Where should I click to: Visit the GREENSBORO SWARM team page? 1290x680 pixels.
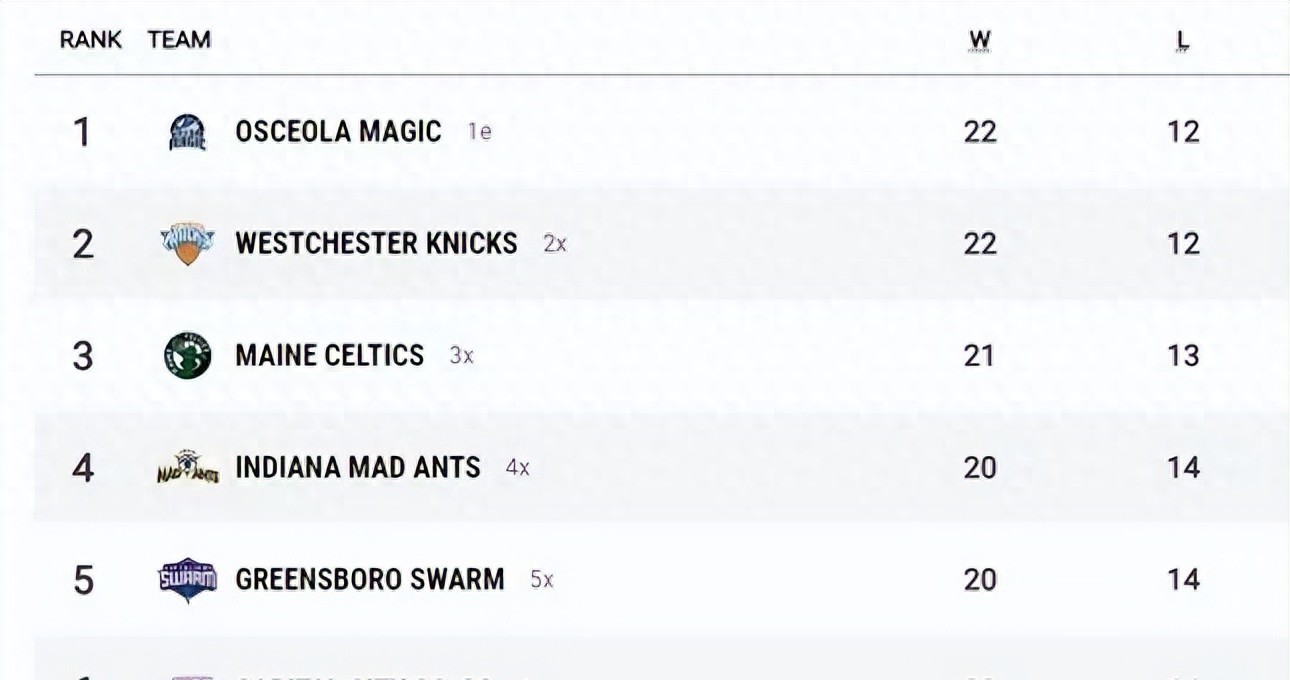coord(369,580)
